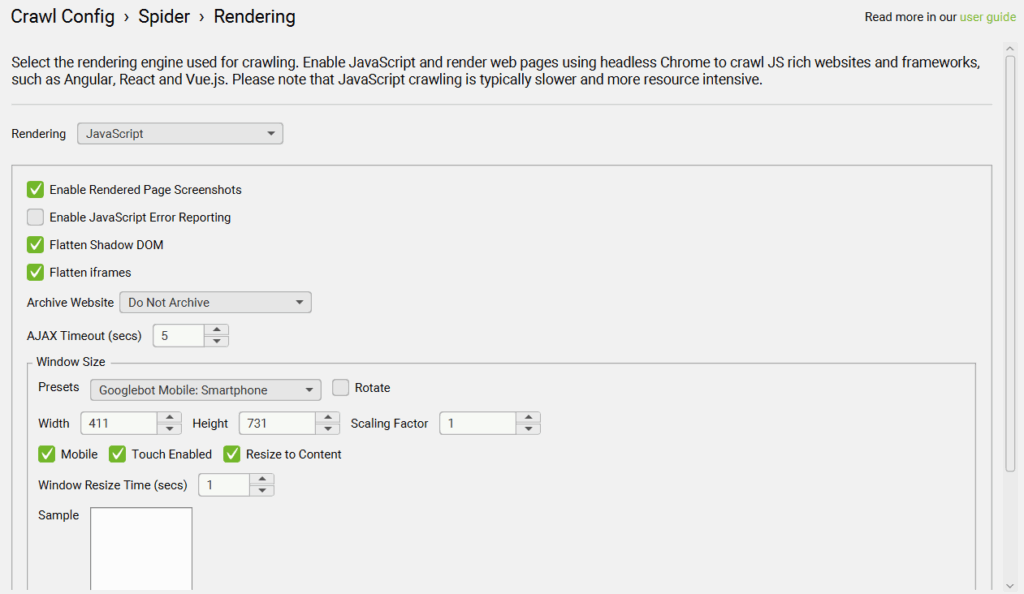Enable JavaScript Error Reporting
The height and width of the screenshot is (594, 1024).
[x=35, y=217]
